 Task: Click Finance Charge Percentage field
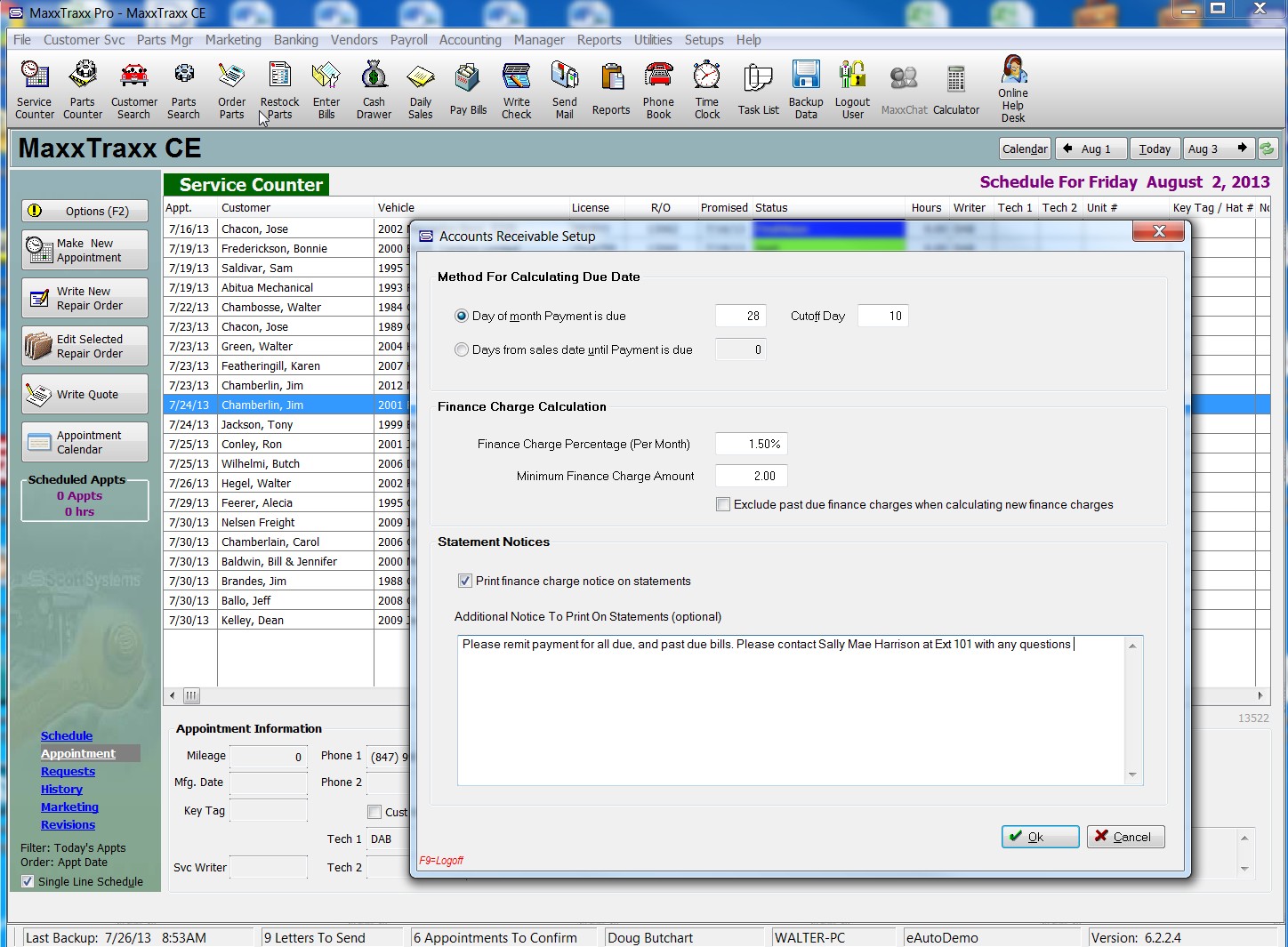tap(751, 444)
